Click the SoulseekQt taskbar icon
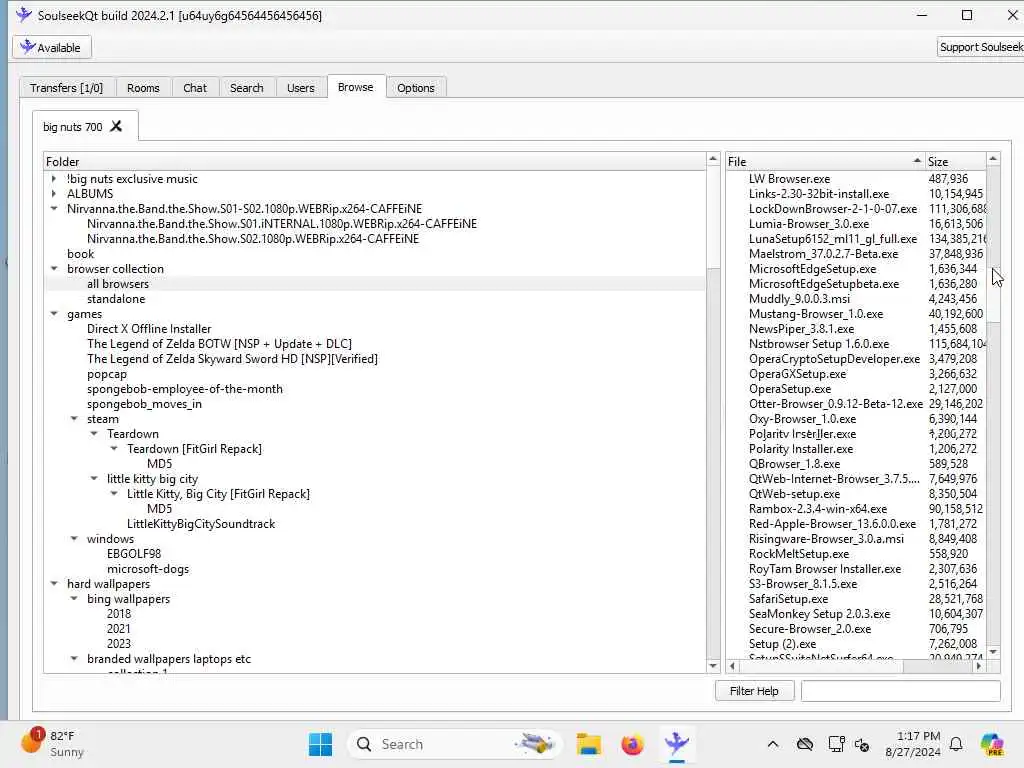1024x768 pixels. 677,744
